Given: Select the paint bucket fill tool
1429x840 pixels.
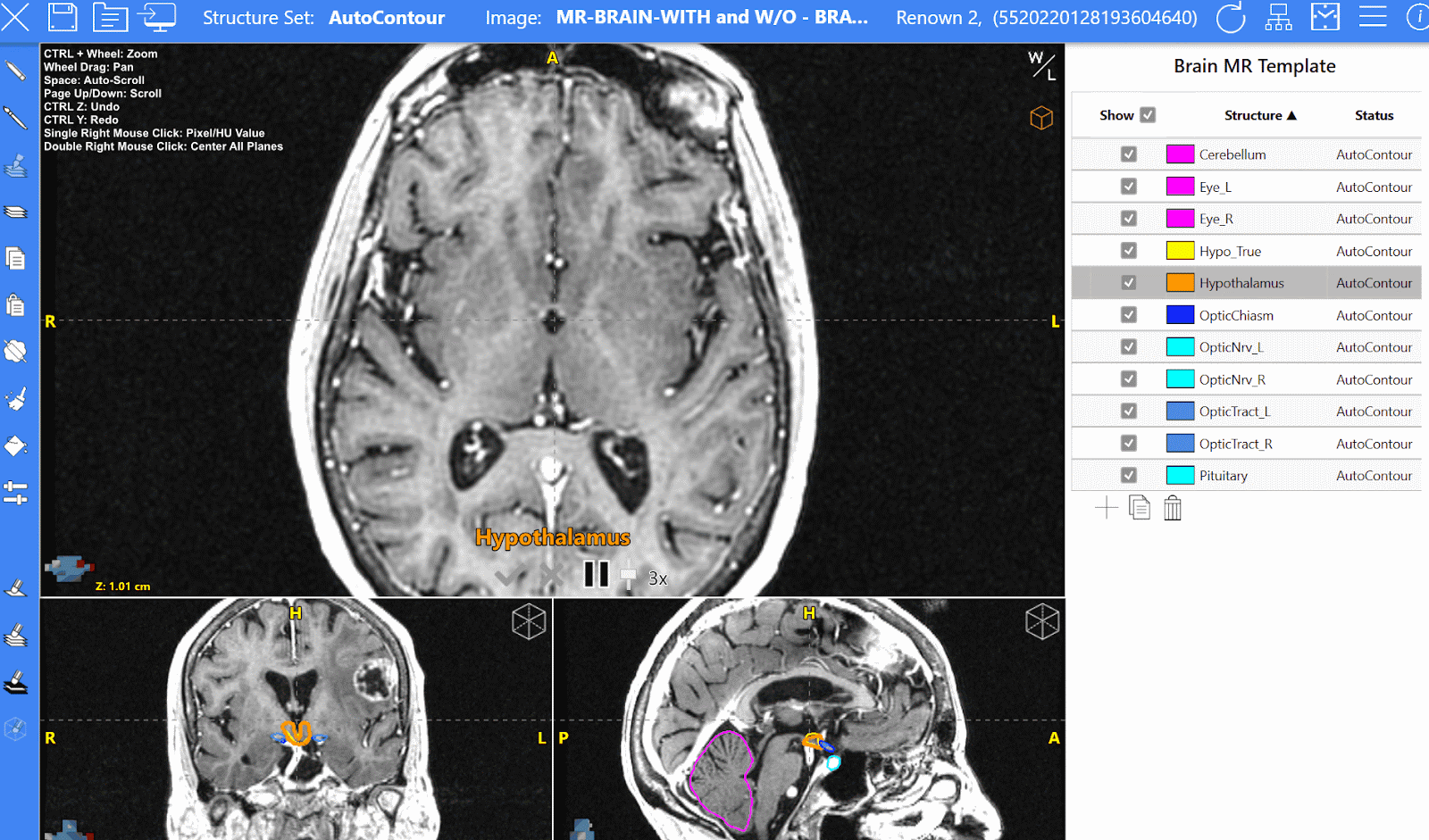Looking at the screenshot, I should click(16, 445).
